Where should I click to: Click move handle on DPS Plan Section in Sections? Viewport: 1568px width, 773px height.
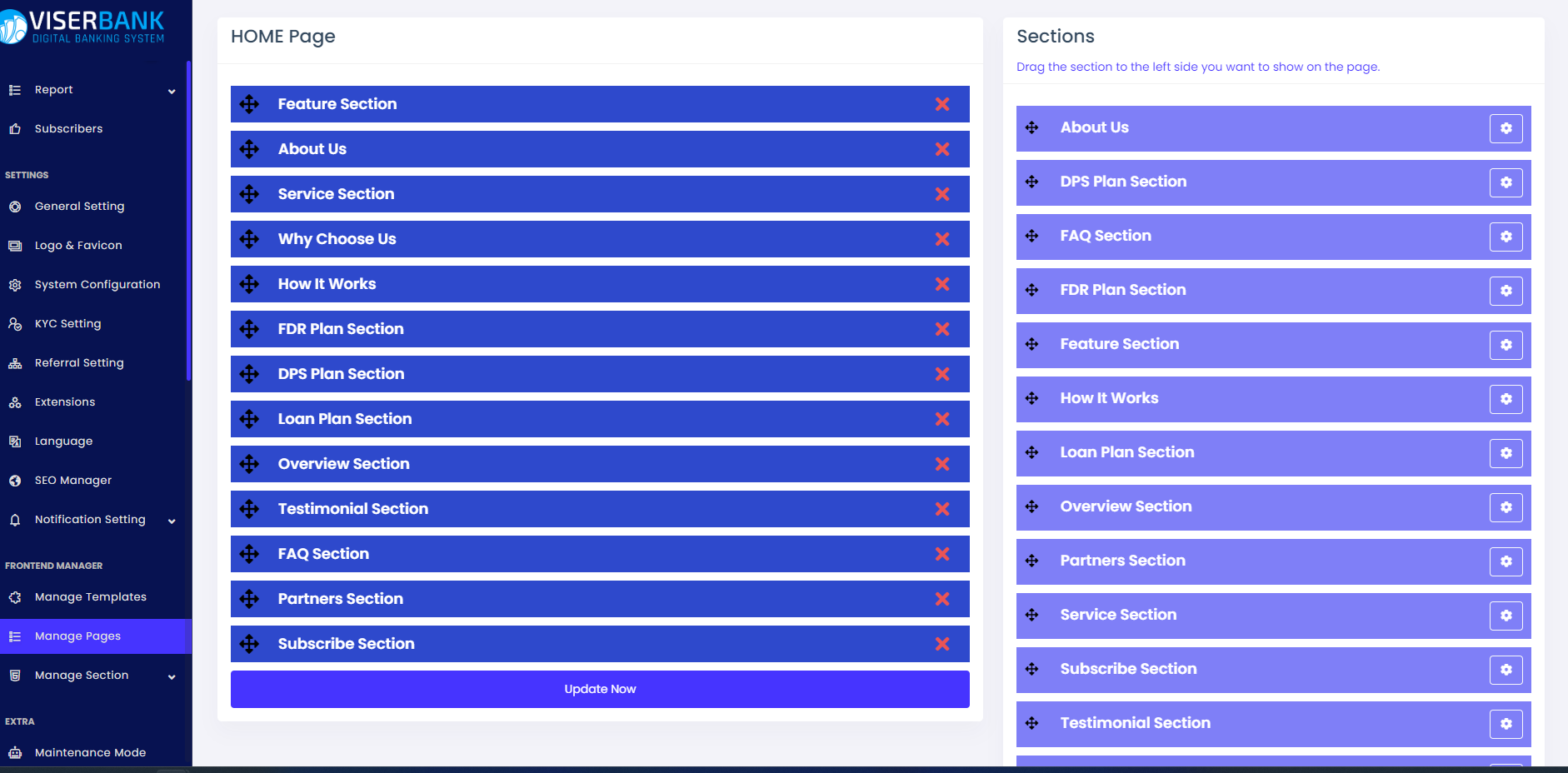pos(1031,182)
